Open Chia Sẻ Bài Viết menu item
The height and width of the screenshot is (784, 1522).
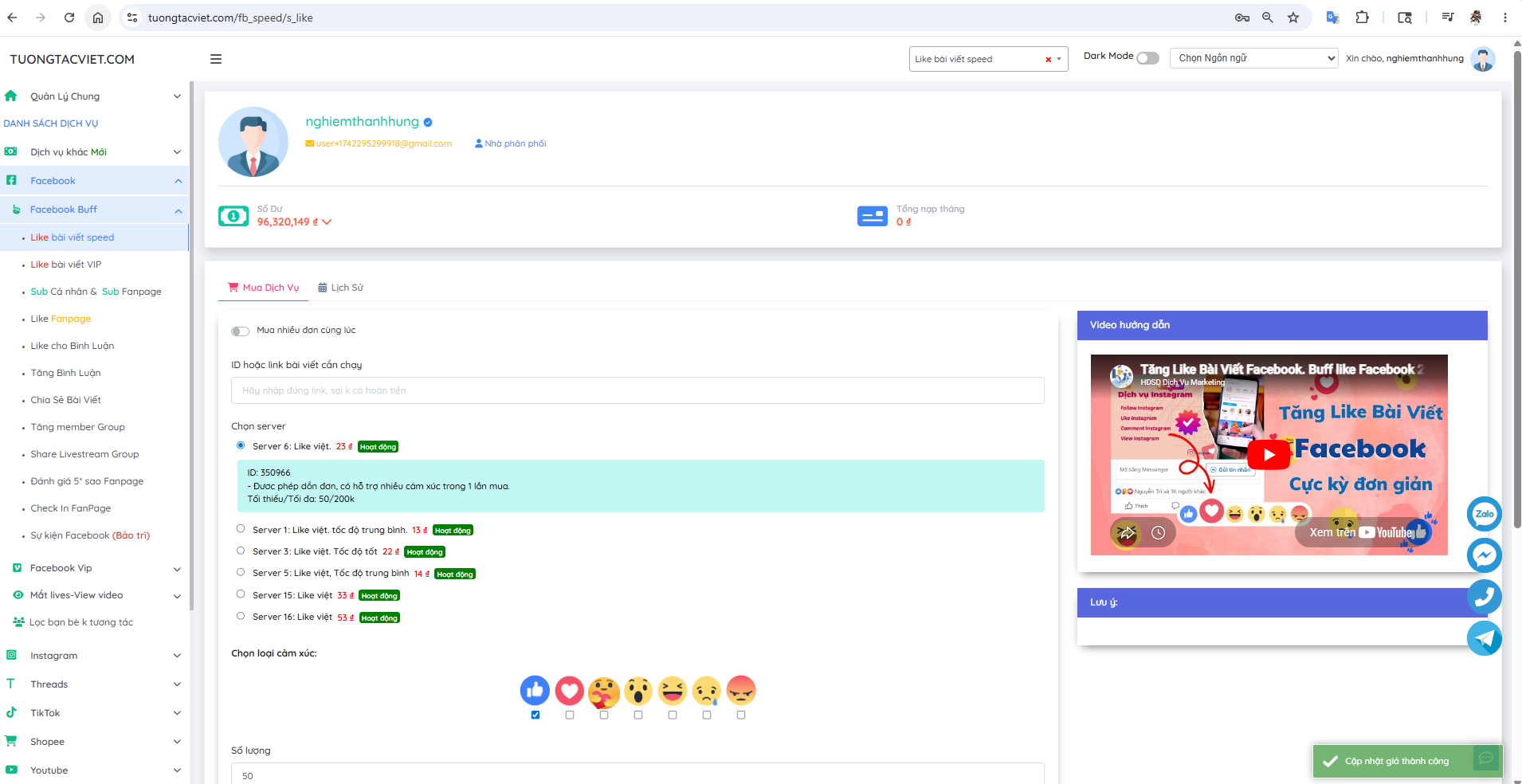pyautogui.click(x=65, y=400)
